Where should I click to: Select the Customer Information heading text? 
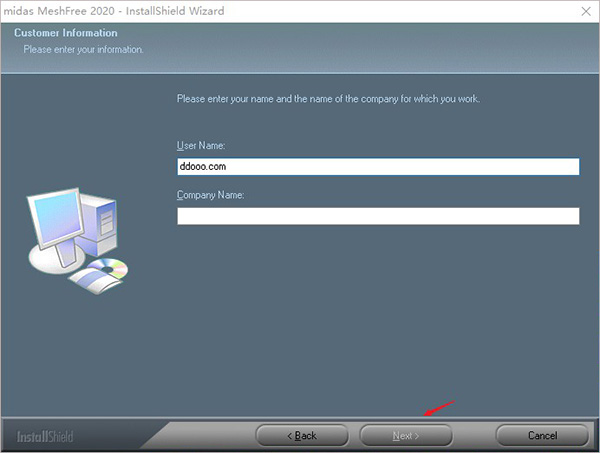tap(66, 33)
